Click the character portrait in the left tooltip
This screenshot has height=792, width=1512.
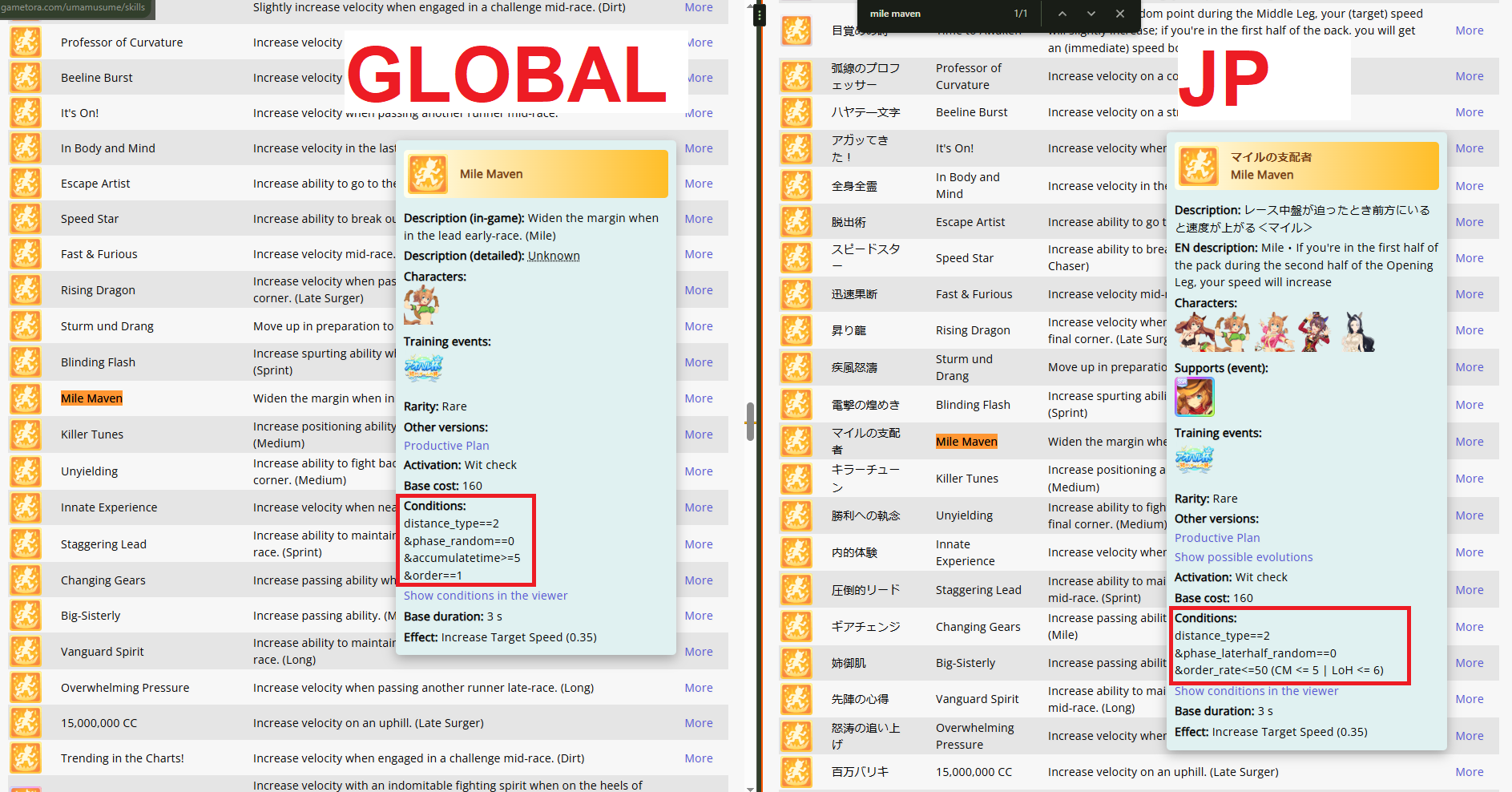coord(421,305)
